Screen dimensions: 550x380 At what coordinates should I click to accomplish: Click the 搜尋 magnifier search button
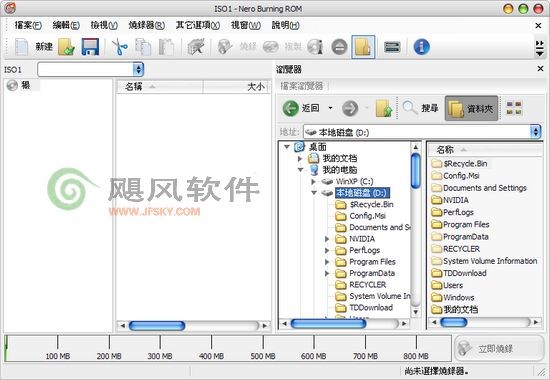coord(420,108)
